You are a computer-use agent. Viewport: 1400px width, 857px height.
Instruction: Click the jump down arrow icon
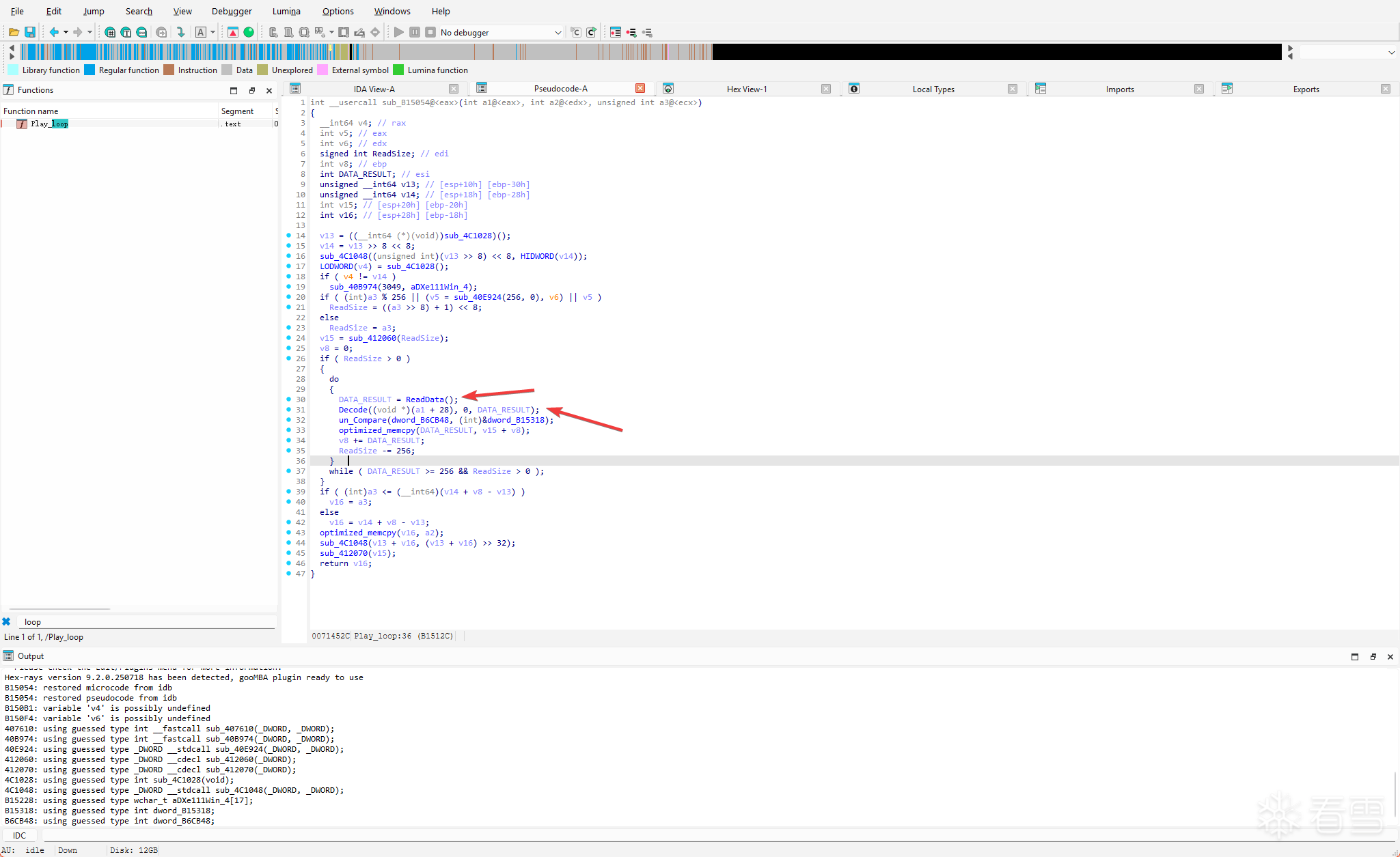click(x=180, y=32)
